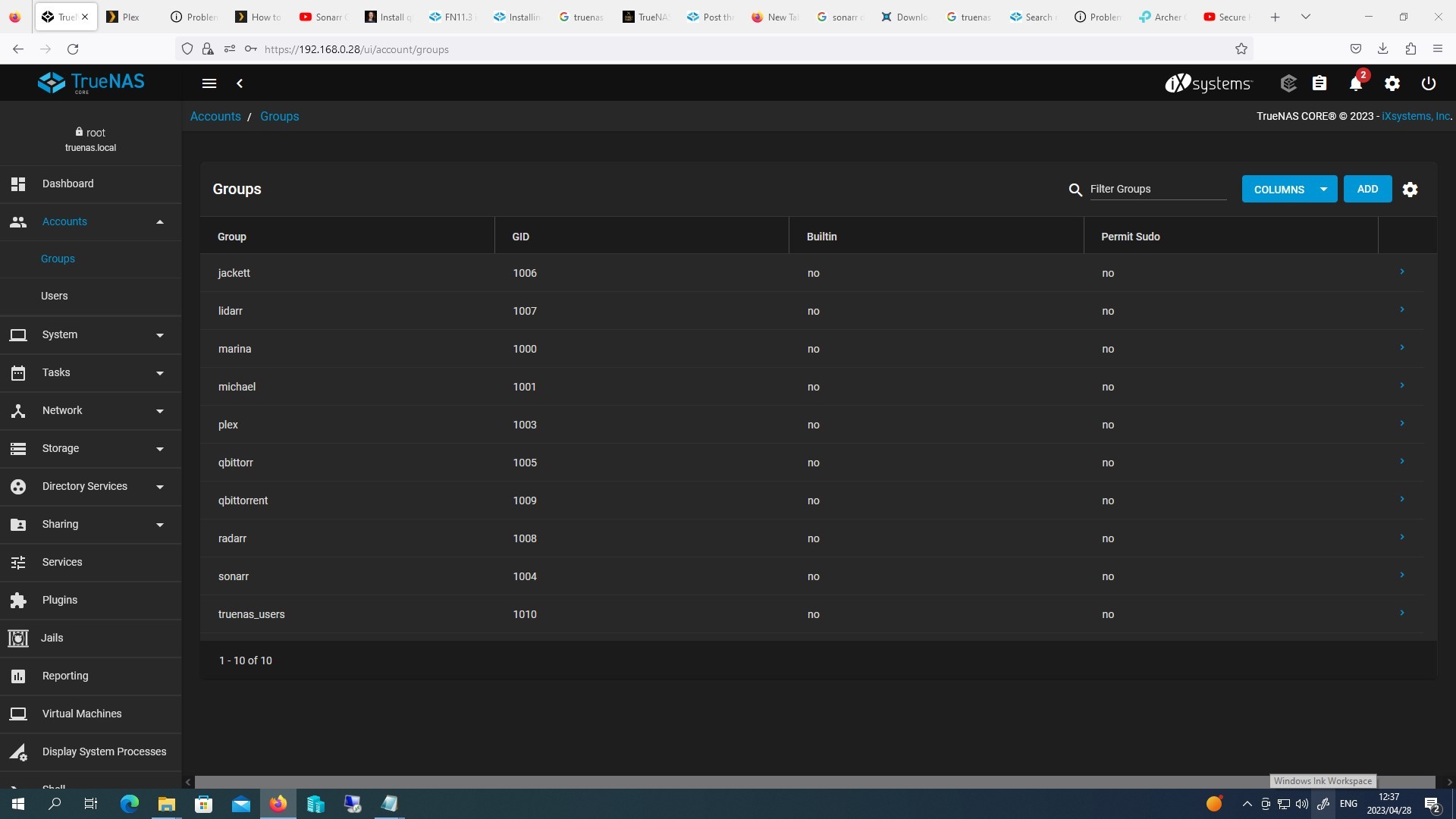This screenshot has height=819, width=1456.
Task: Expand the qbittorrent row chevron
Action: click(1402, 499)
